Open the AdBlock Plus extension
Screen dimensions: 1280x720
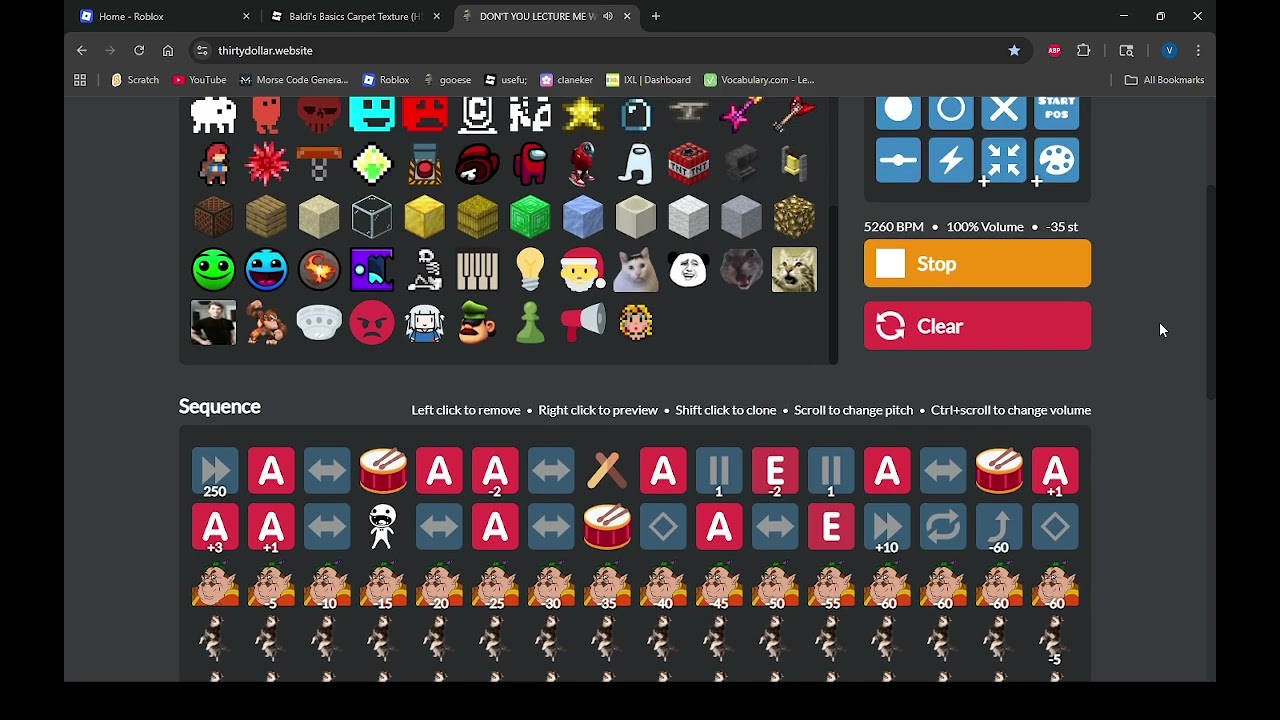pyautogui.click(x=1054, y=50)
